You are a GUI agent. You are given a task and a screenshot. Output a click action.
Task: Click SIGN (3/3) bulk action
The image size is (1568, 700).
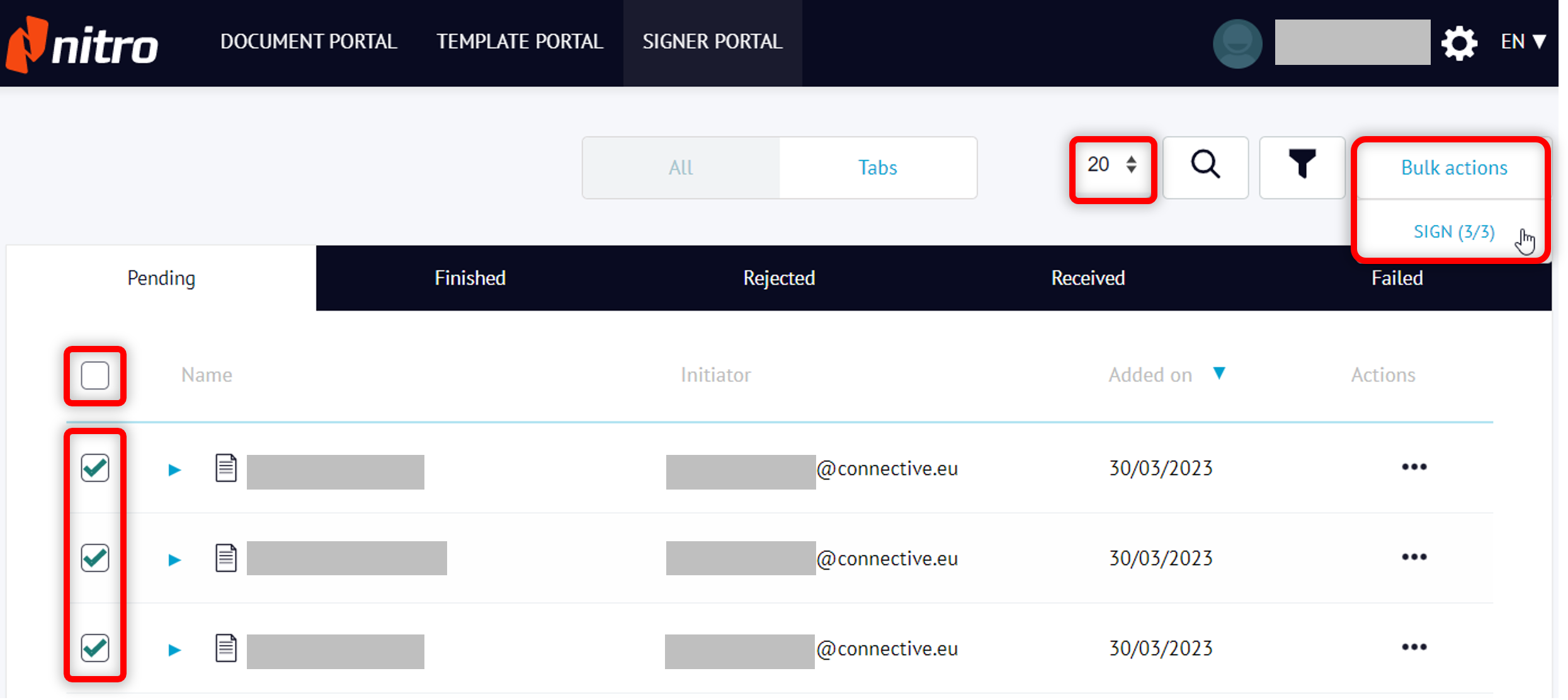pyautogui.click(x=1453, y=232)
